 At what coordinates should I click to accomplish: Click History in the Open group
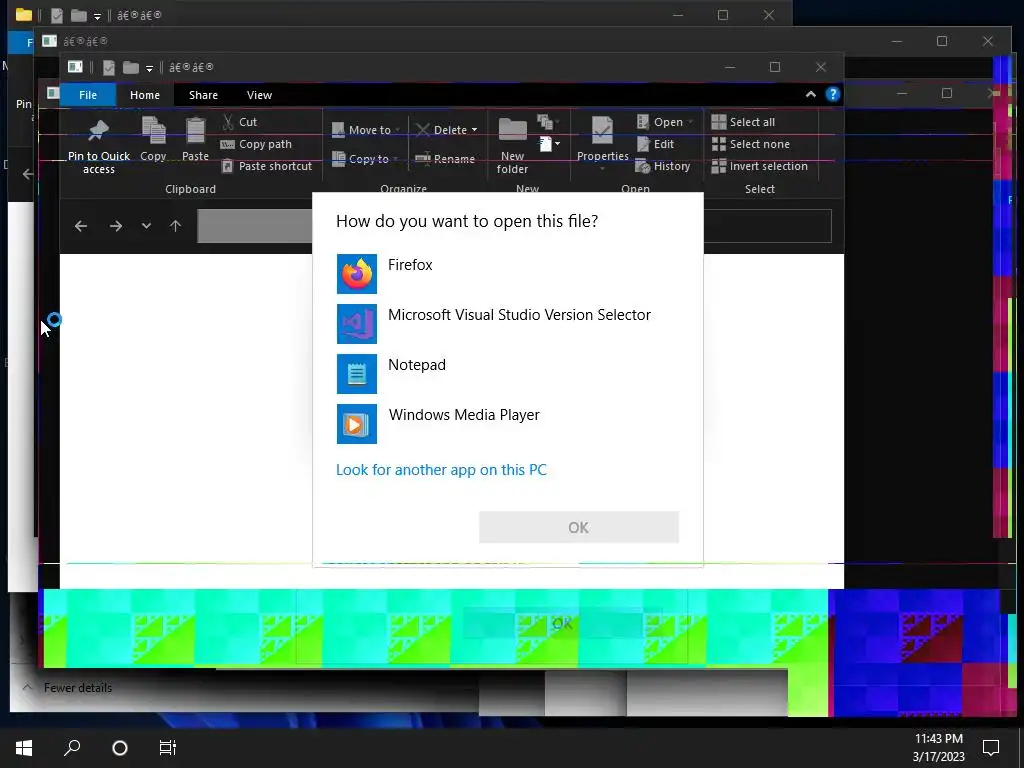tap(663, 166)
